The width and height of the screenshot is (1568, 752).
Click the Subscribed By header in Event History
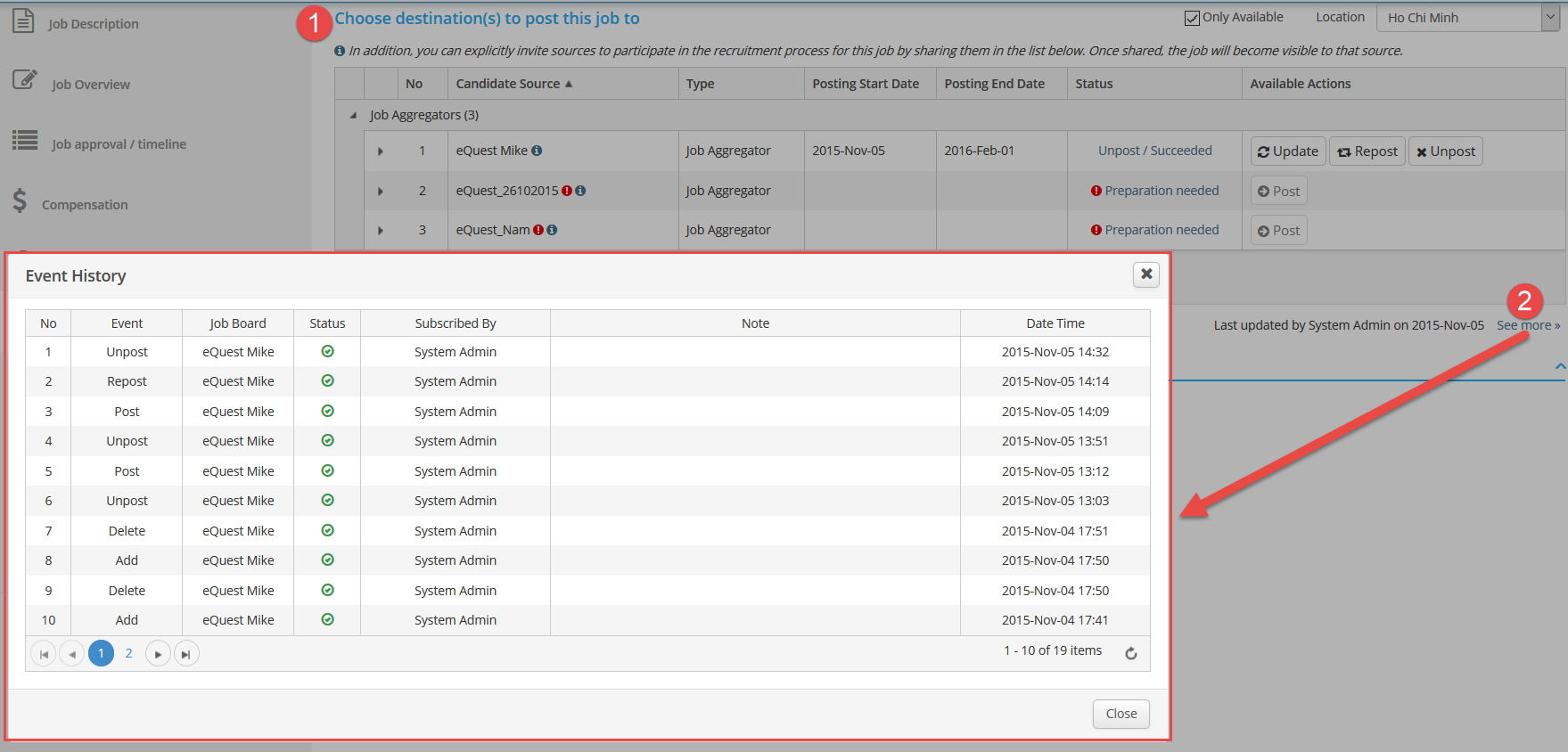[456, 323]
